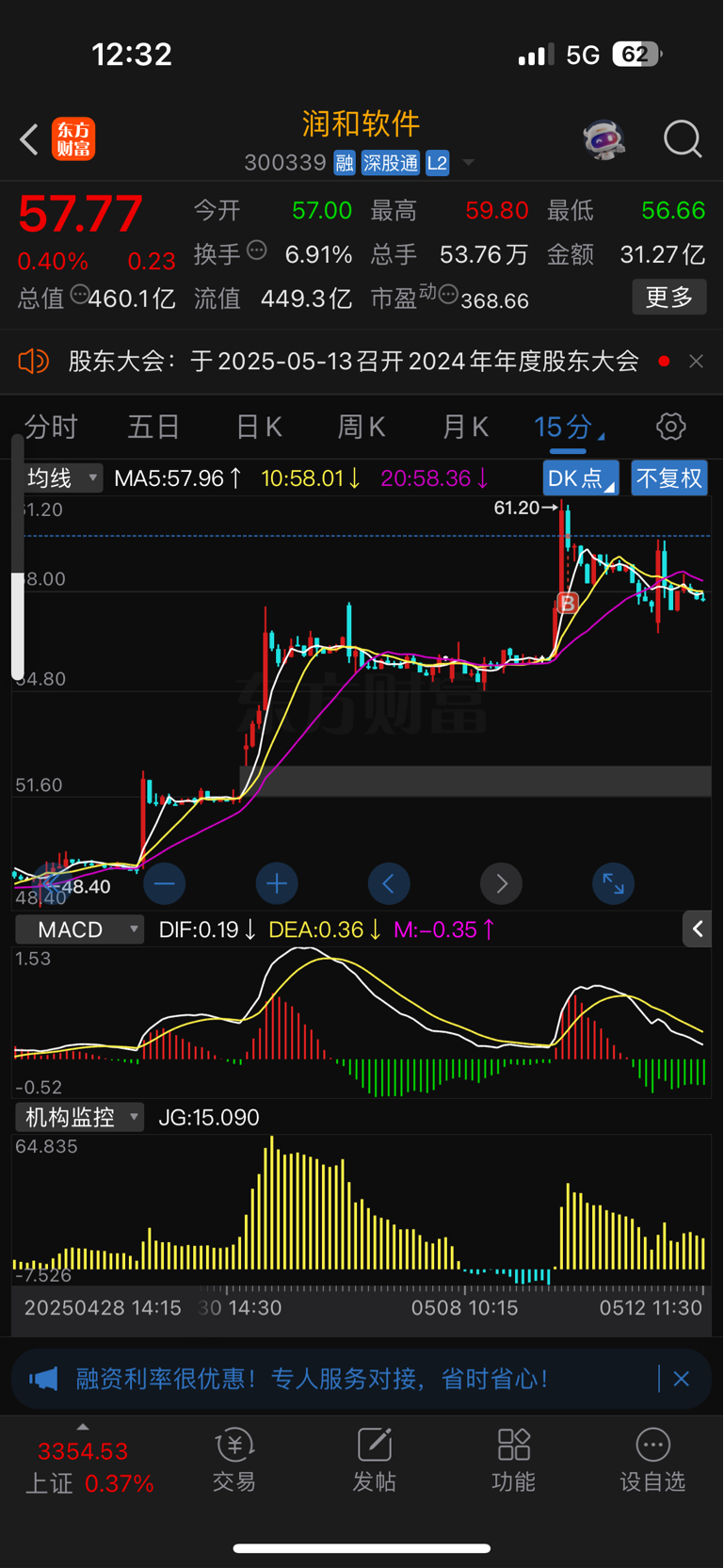
Task: Click the 61.20 high price label
Action: coord(517,508)
